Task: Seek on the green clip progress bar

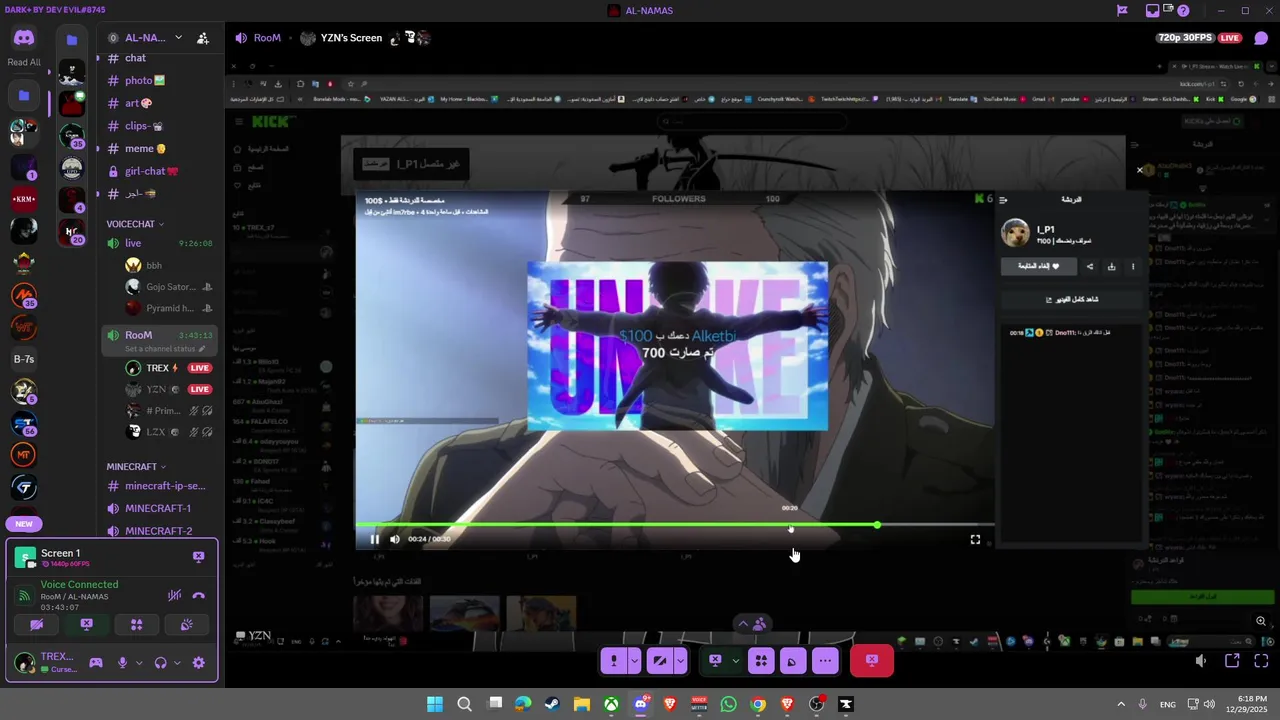Action: pos(675,525)
